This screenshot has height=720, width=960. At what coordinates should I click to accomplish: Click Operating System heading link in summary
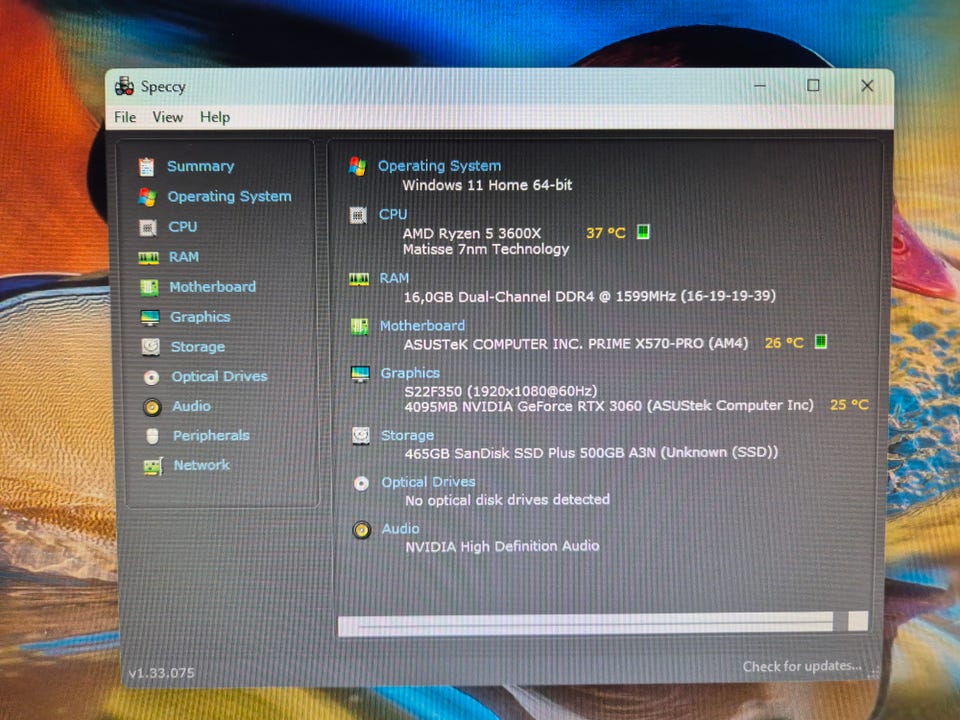tap(439, 166)
